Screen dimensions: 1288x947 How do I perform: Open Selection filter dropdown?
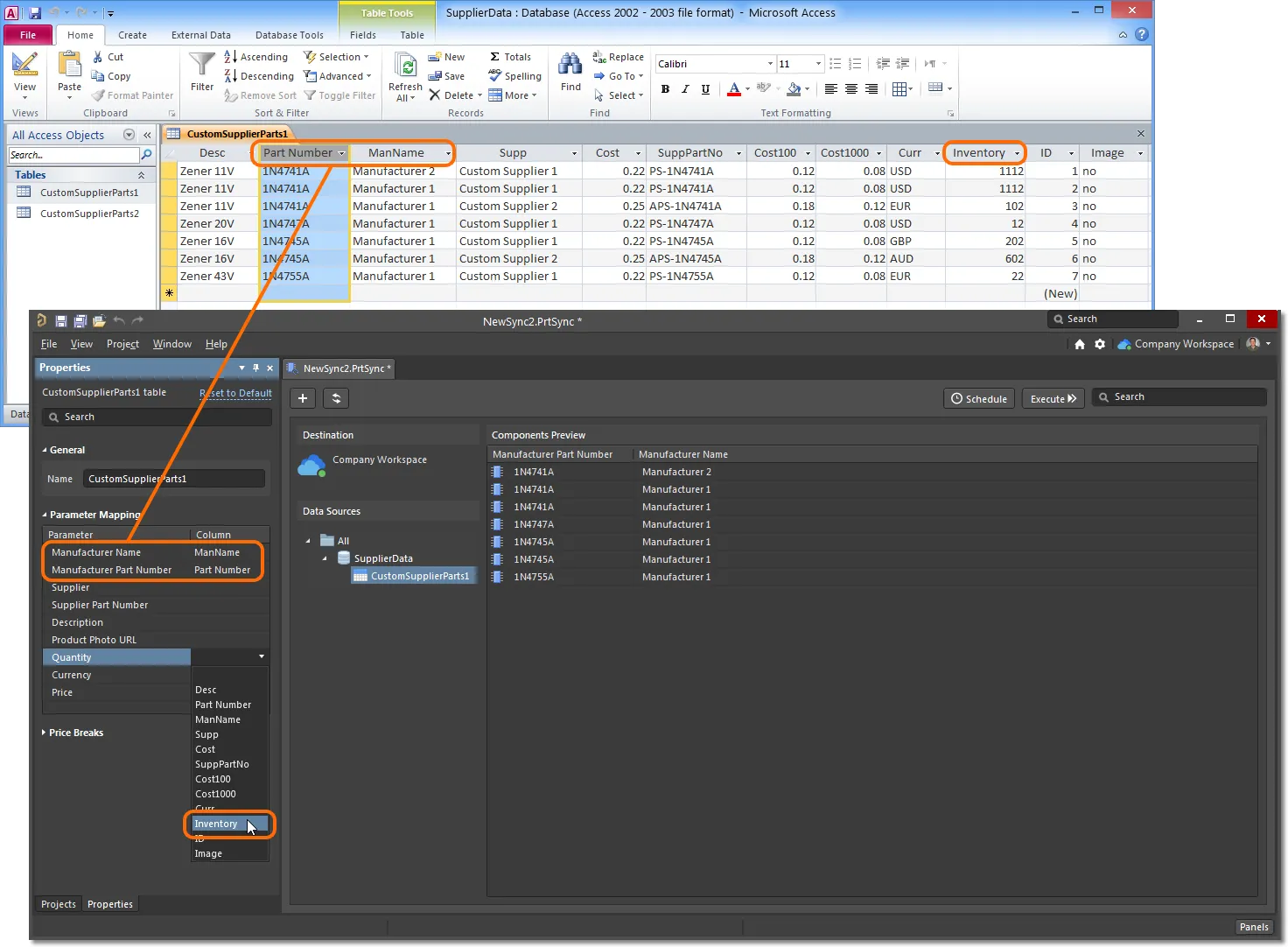pos(337,57)
